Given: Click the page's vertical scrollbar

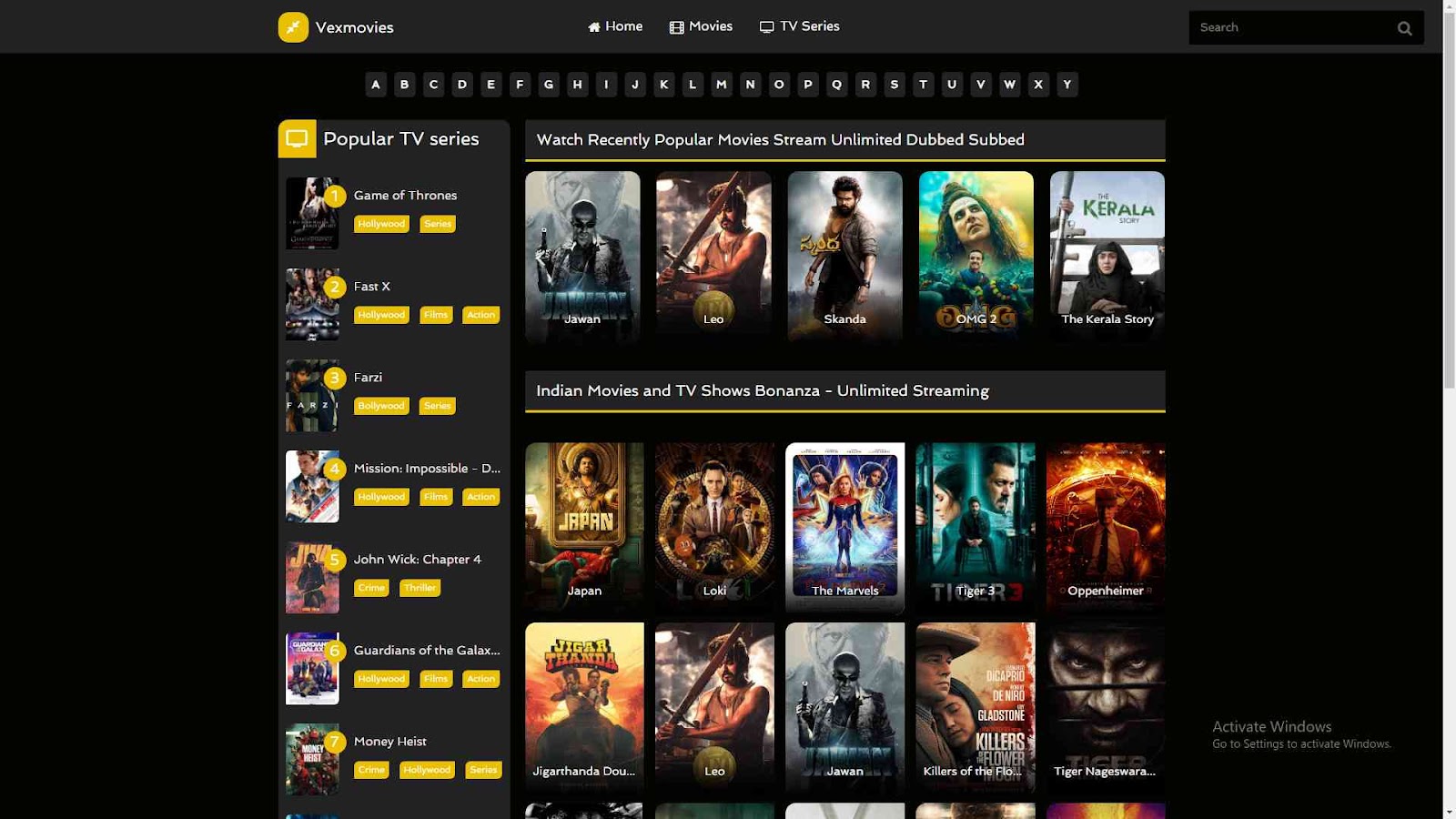Looking at the screenshot, I should [1449, 409].
